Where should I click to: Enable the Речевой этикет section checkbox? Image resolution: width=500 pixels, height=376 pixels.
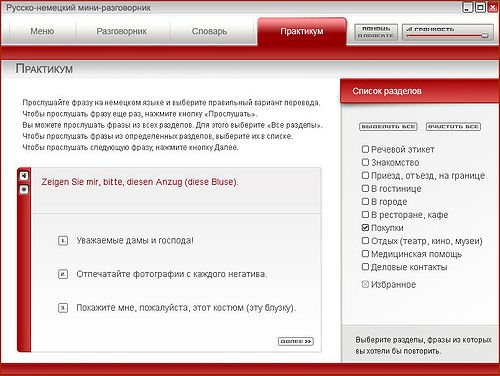coord(365,149)
